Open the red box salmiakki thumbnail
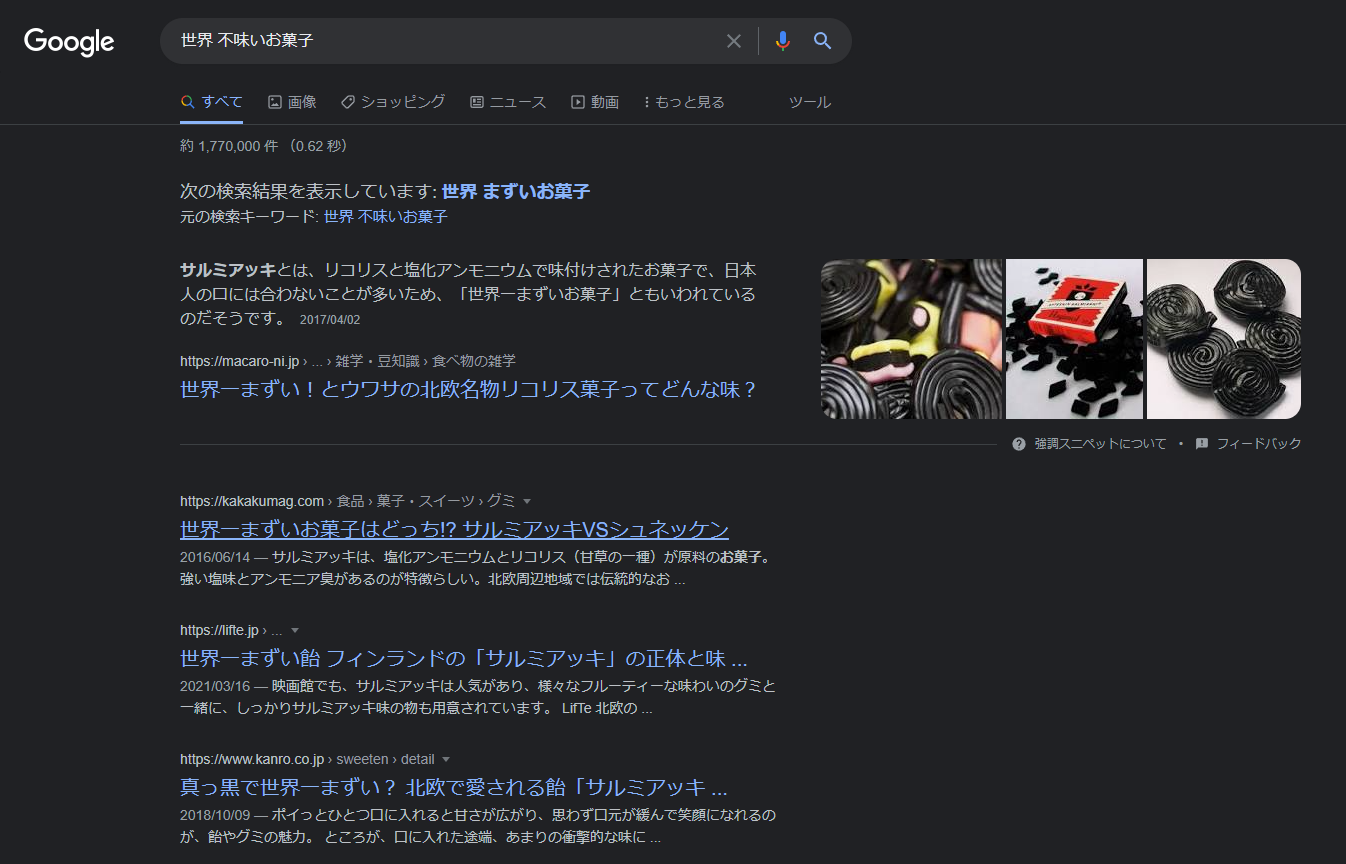1346x864 pixels. (x=1074, y=339)
